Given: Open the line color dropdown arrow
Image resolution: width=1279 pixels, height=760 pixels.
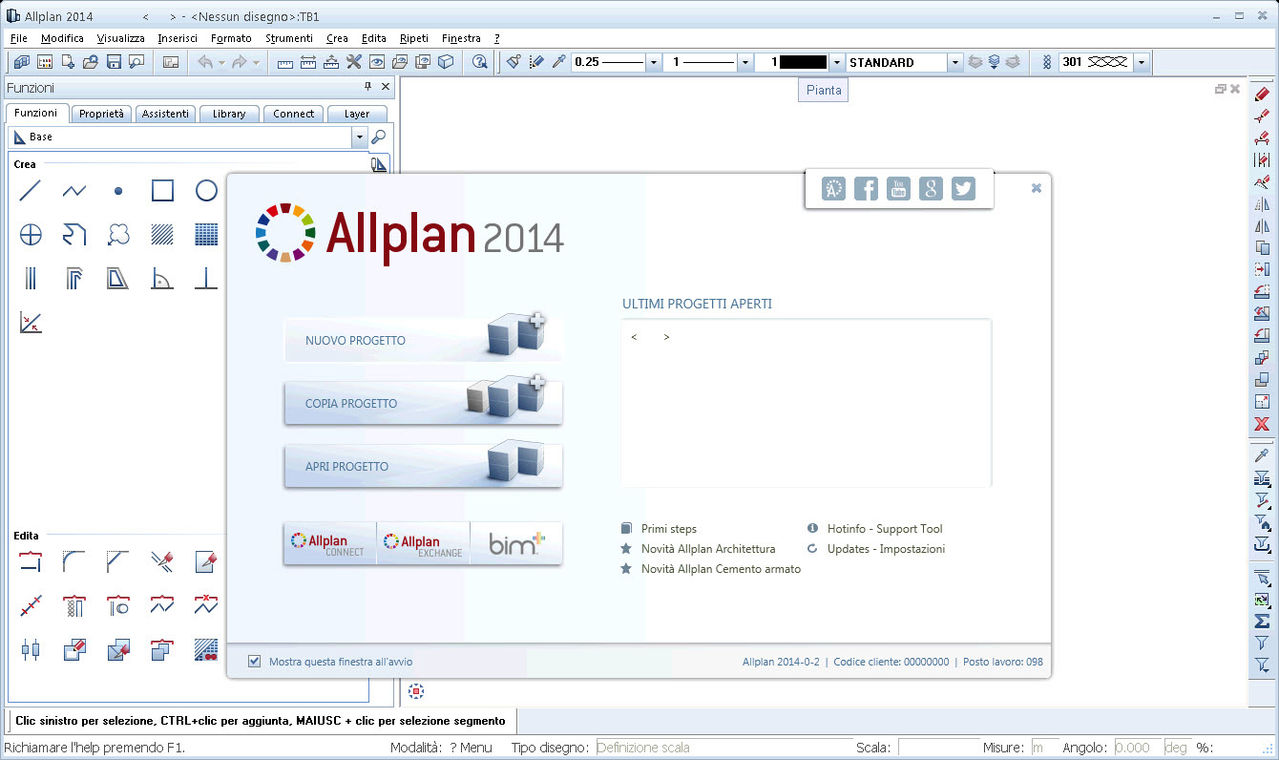Looking at the screenshot, I should pyautogui.click(x=837, y=62).
